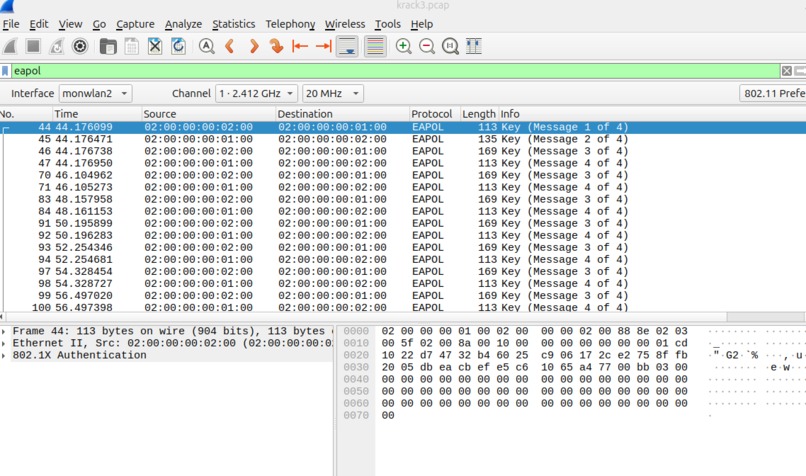
Task: Click into the eapol filter field
Action: click(395, 71)
